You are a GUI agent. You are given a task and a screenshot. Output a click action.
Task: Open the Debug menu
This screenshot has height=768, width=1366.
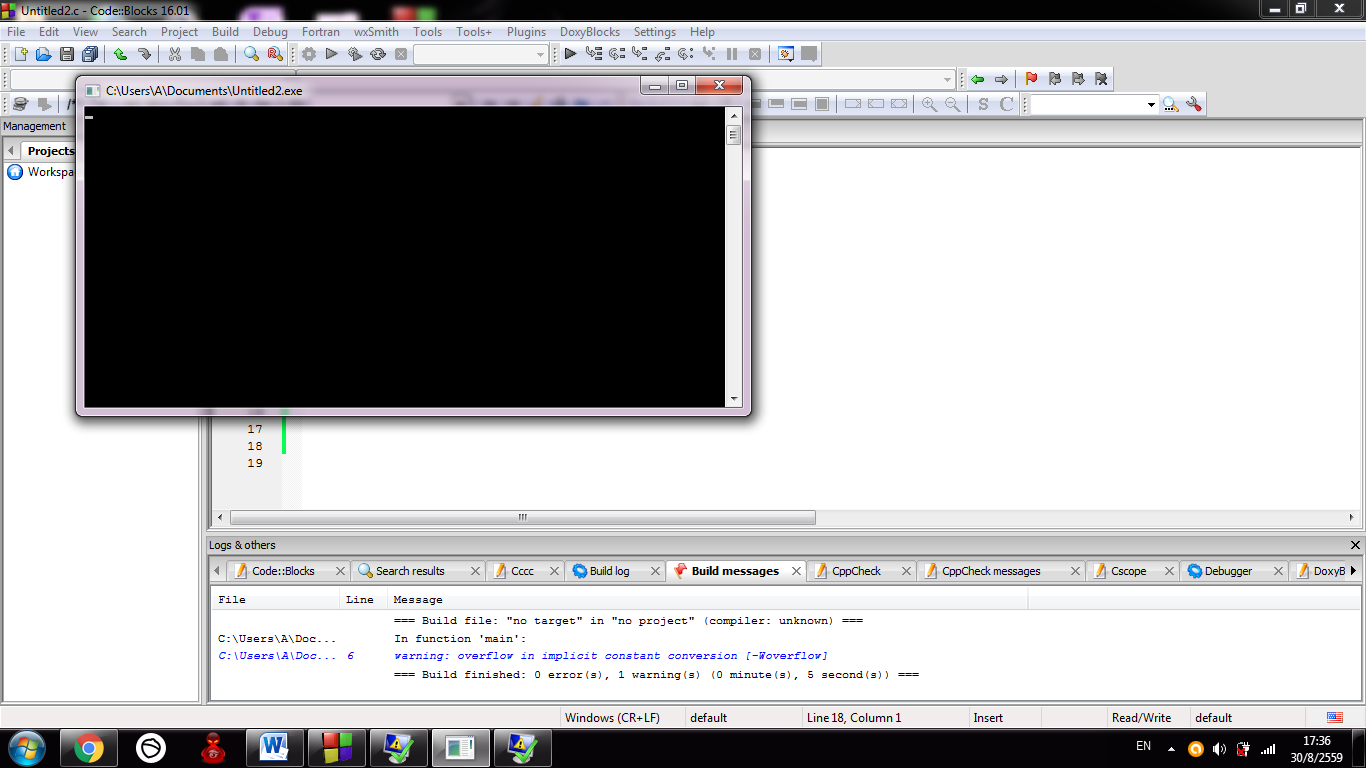(x=270, y=32)
